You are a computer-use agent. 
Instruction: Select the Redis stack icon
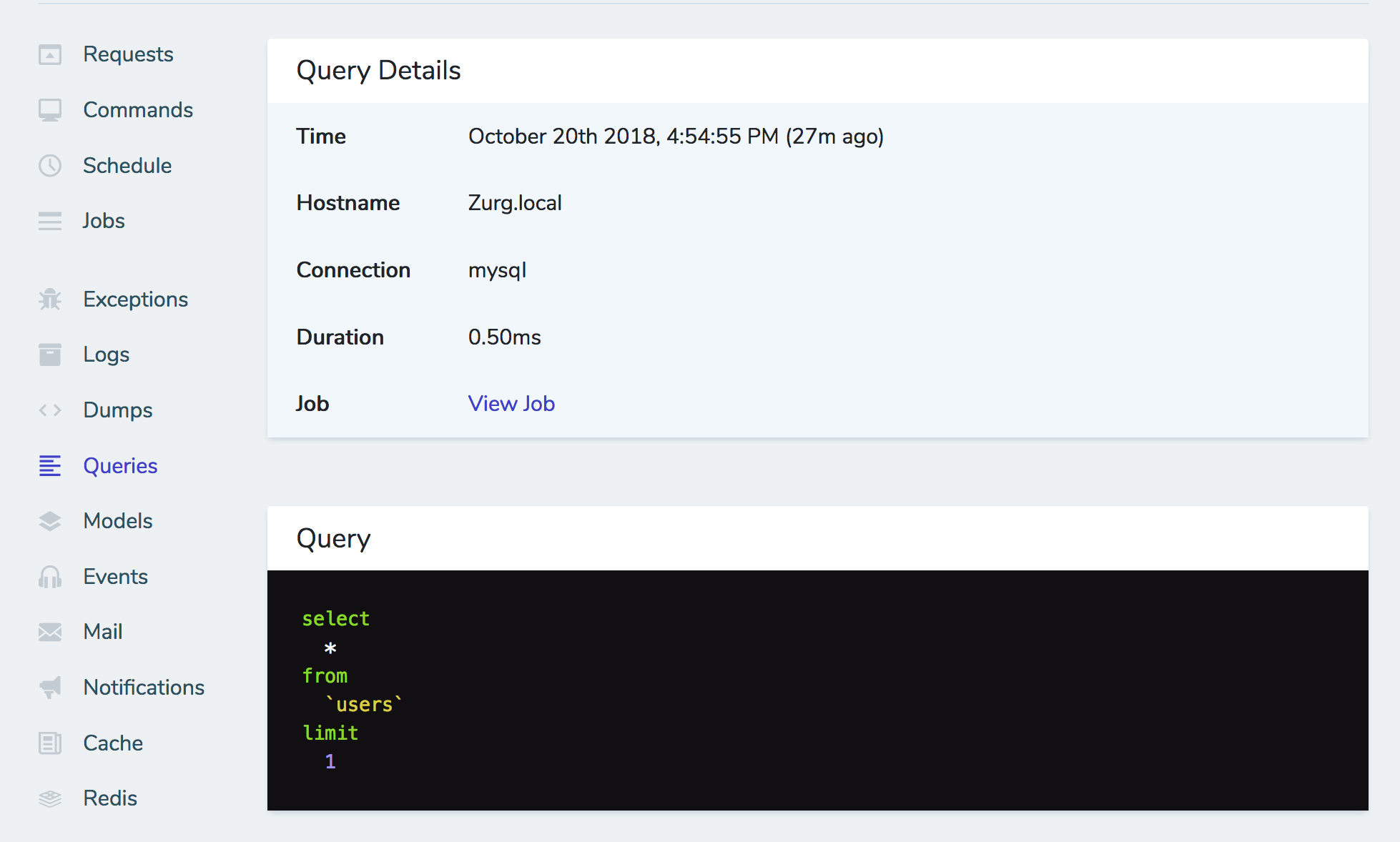50,798
